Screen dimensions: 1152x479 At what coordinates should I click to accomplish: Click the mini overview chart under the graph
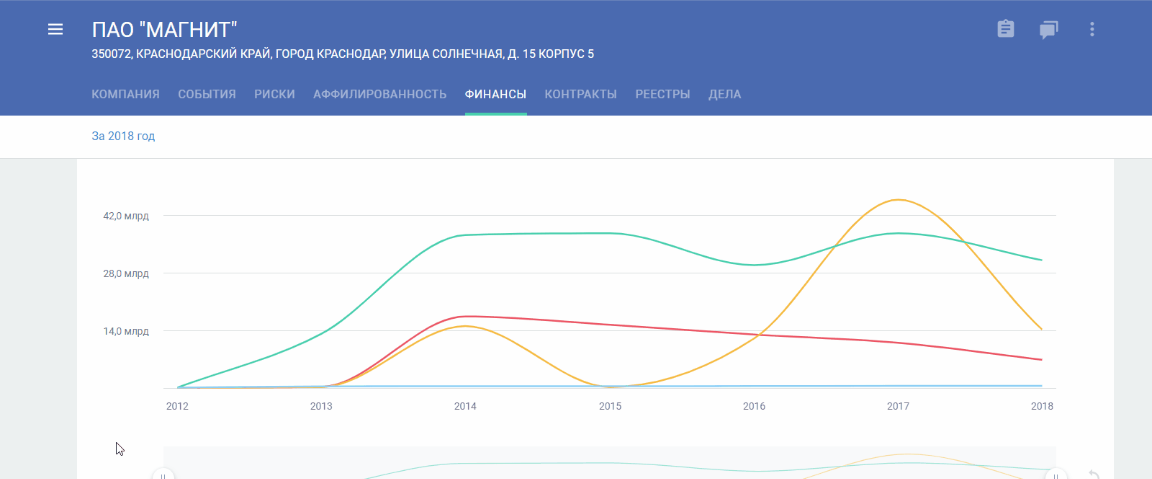click(610, 463)
